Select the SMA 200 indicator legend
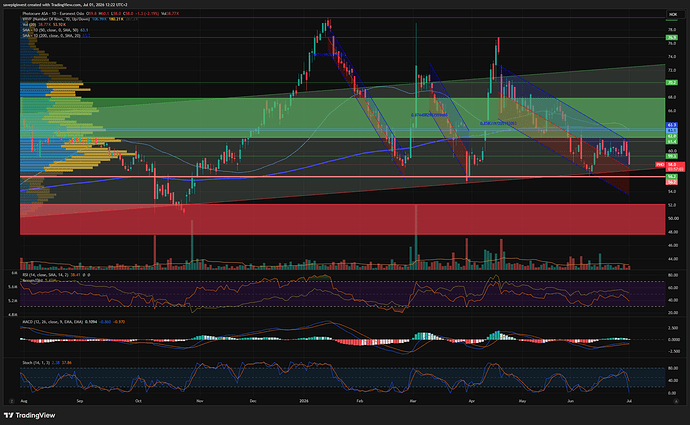This screenshot has width=690, height=425. coord(51,35)
